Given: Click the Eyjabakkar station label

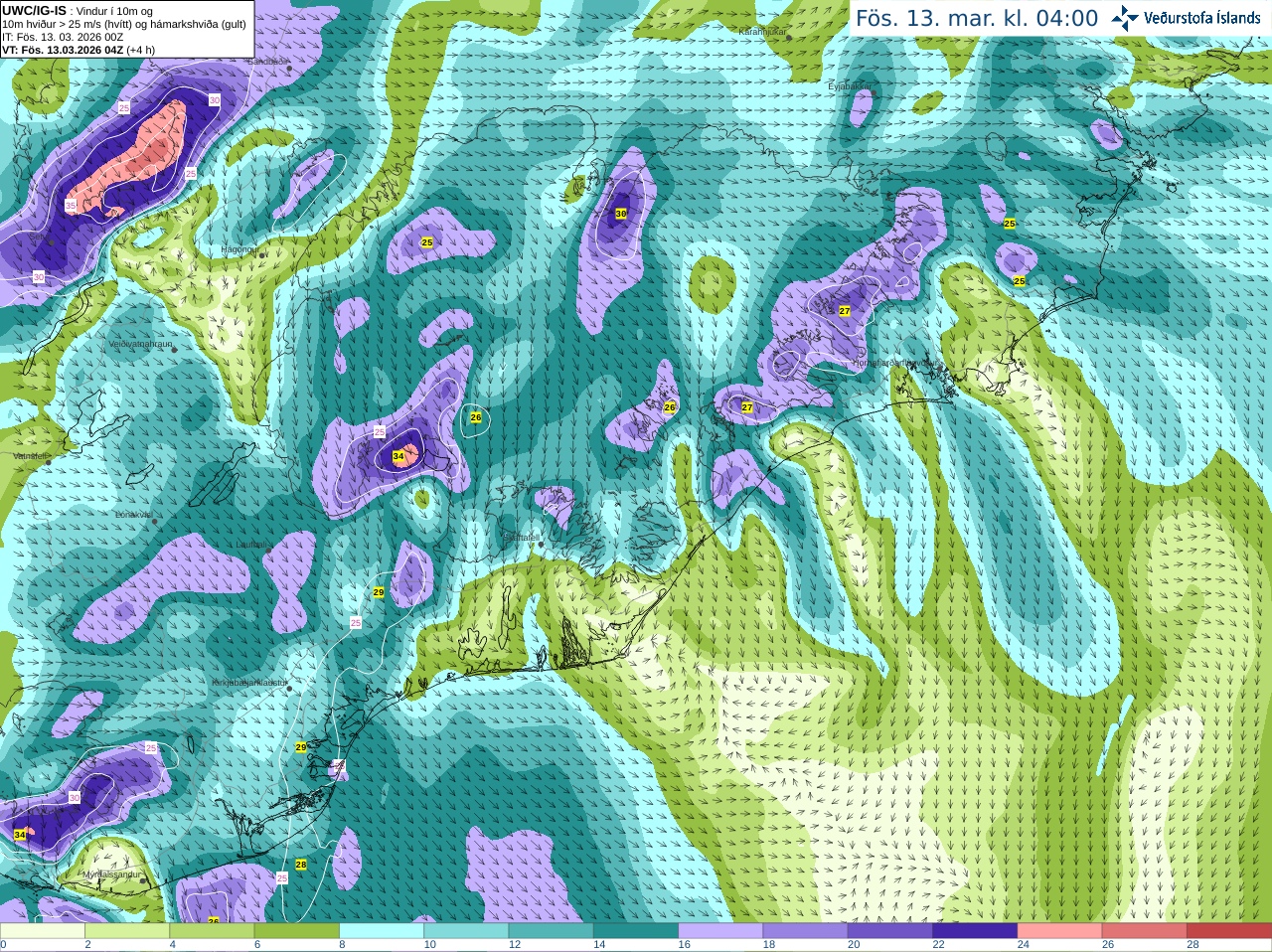Looking at the screenshot, I should pyautogui.click(x=850, y=86).
